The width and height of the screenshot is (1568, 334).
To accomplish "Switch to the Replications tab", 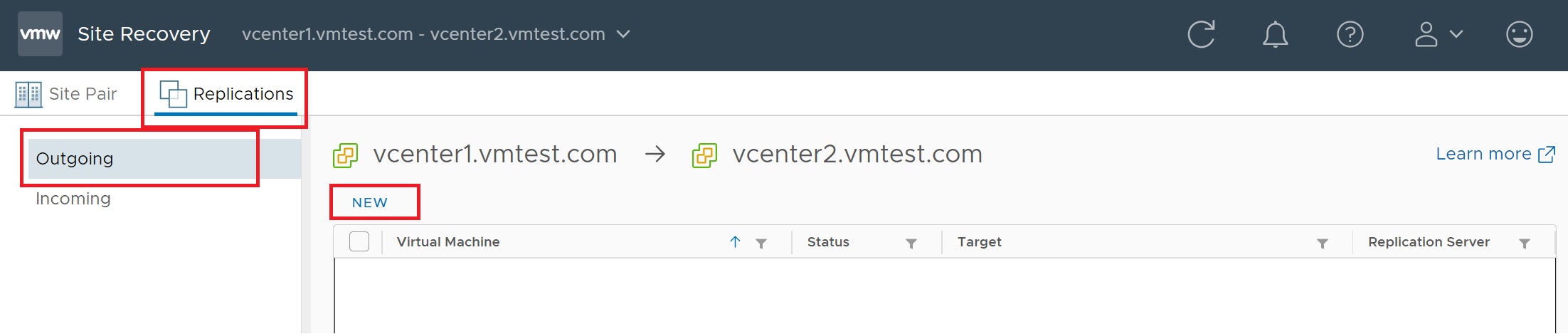I will click(x=226, y=94).
